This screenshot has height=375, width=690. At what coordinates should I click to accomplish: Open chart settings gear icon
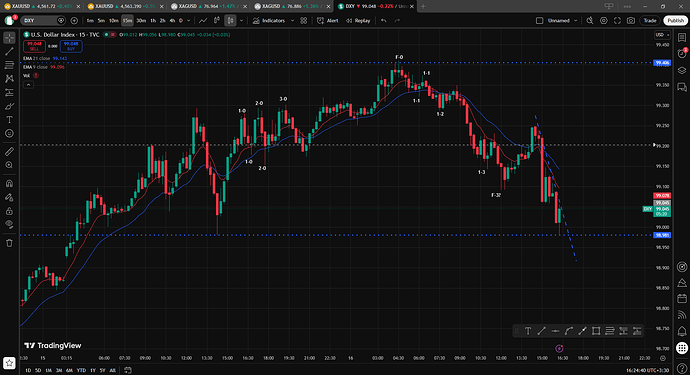[x=603, y=21]
